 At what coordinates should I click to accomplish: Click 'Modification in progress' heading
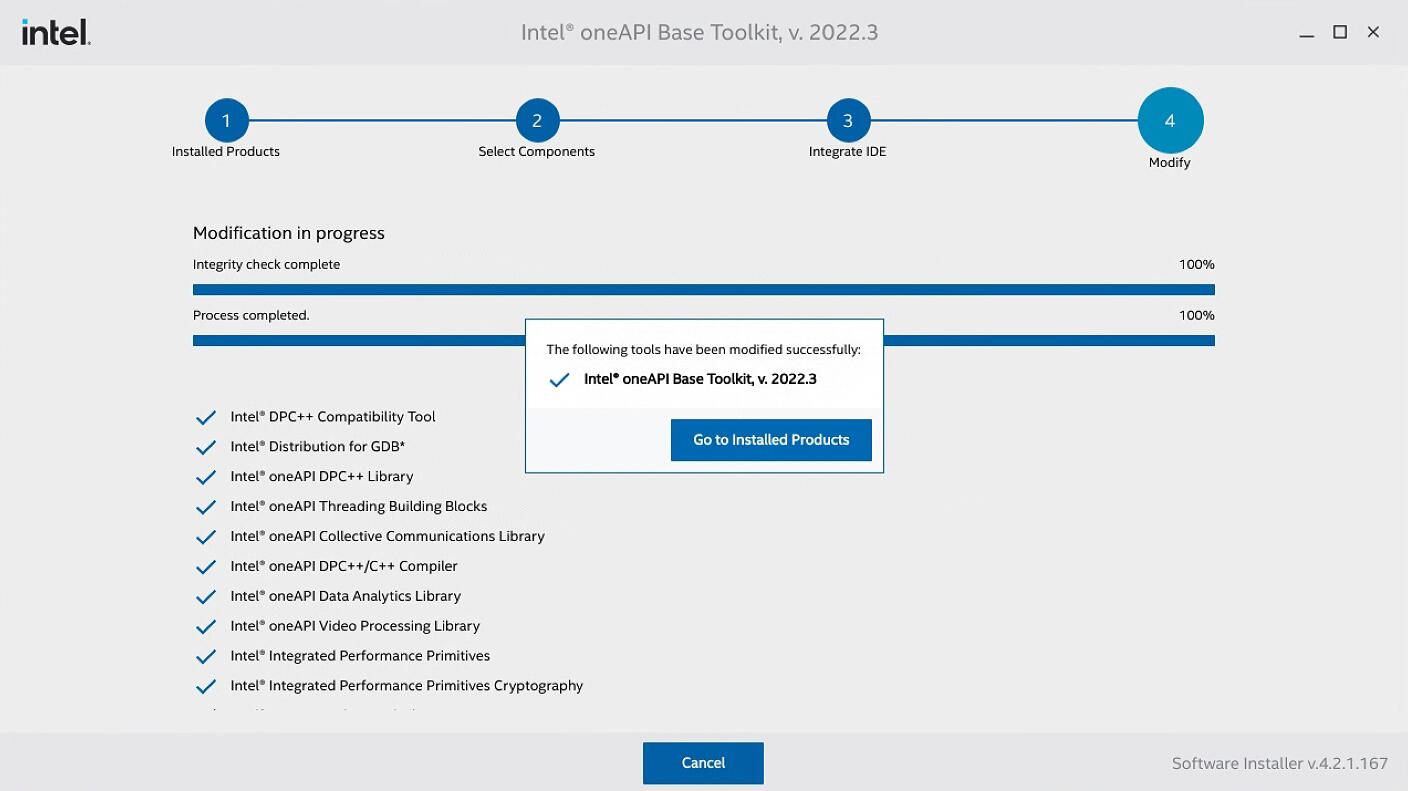point(289,233)
